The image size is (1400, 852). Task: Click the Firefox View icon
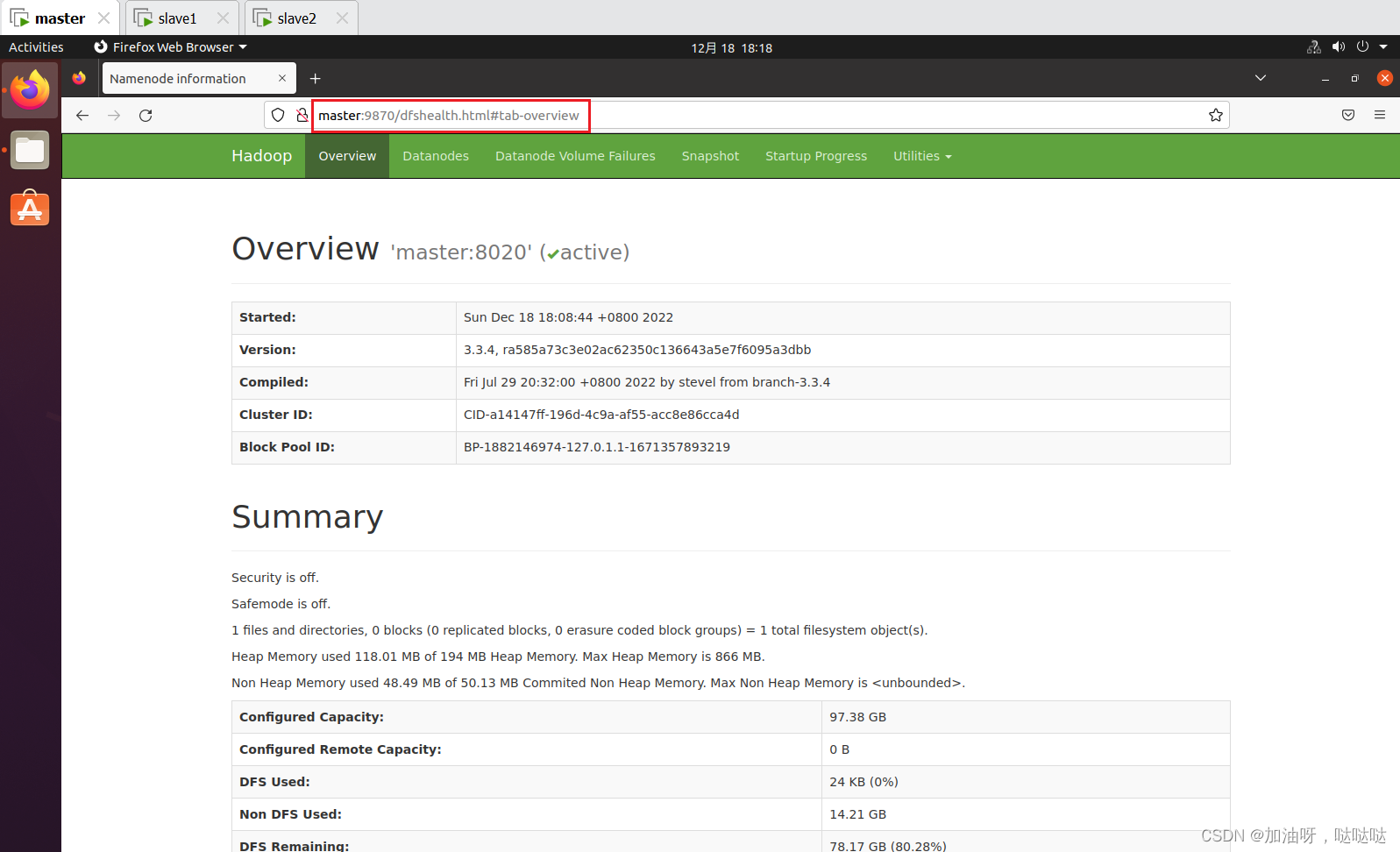pos(79,78)
